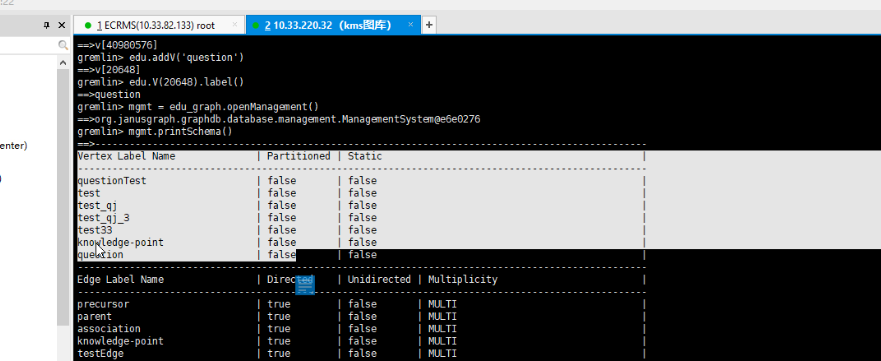Image resolution: width=881 pixels, height=361 pixels.
Task: Pin the left side panel
Action: tap(47, 25)
